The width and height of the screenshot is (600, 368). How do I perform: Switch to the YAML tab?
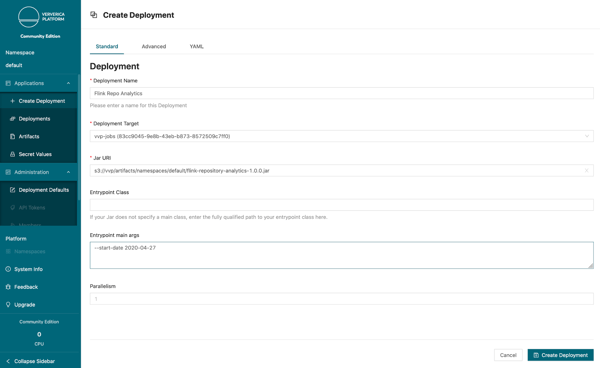click(197, 46)
